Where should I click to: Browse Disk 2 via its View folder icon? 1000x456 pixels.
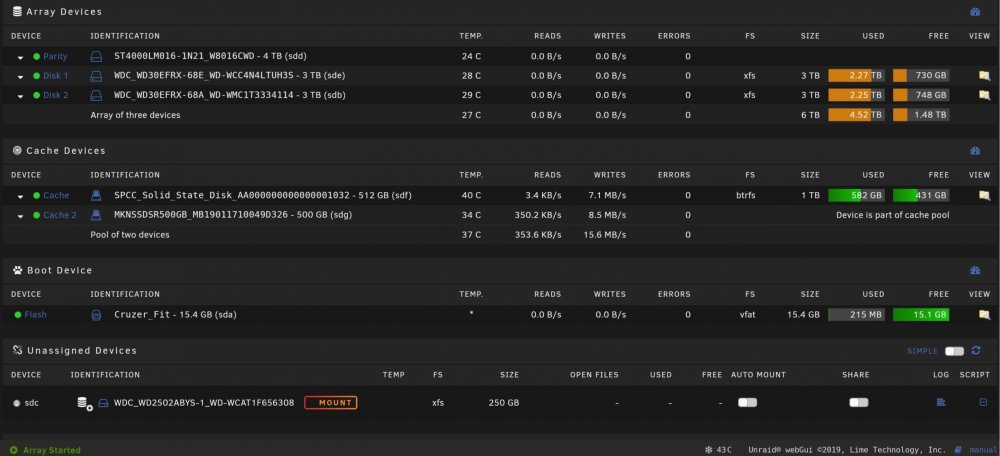click(984, 96)
